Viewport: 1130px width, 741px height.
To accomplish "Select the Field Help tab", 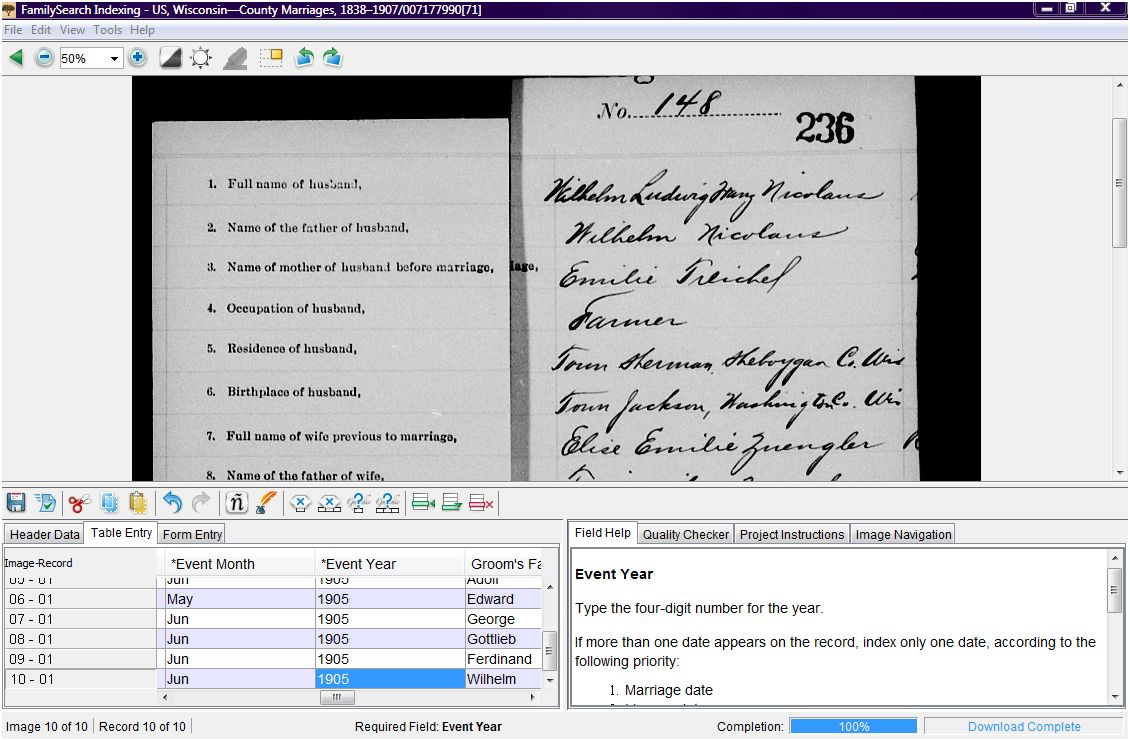I will (x=602, y=532).
